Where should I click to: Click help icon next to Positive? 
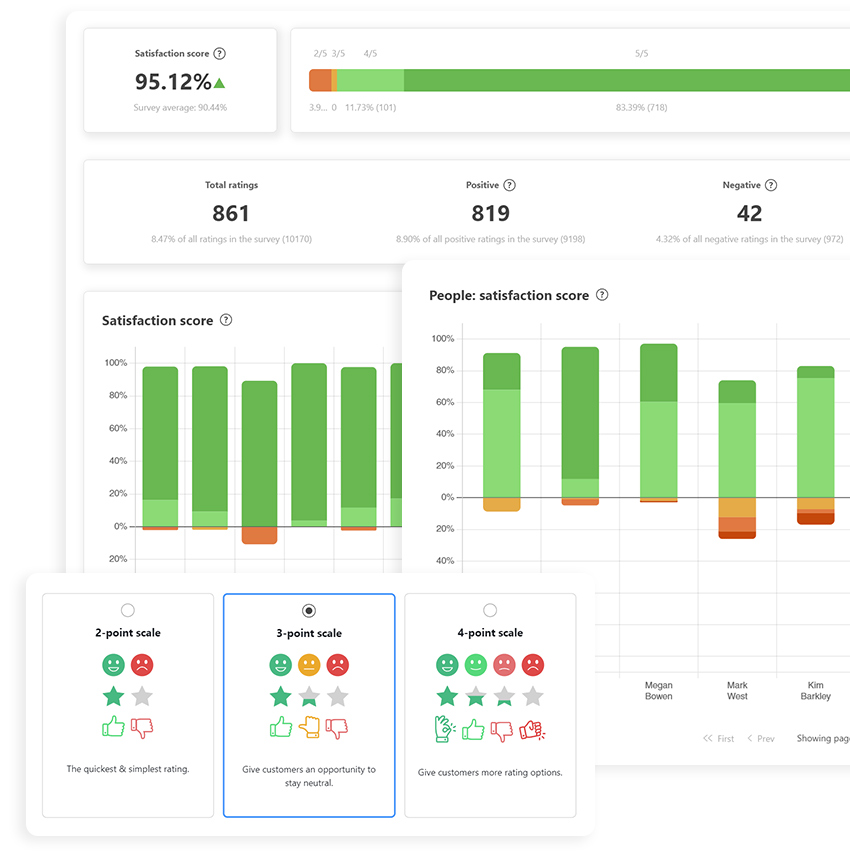coord(509,185)
